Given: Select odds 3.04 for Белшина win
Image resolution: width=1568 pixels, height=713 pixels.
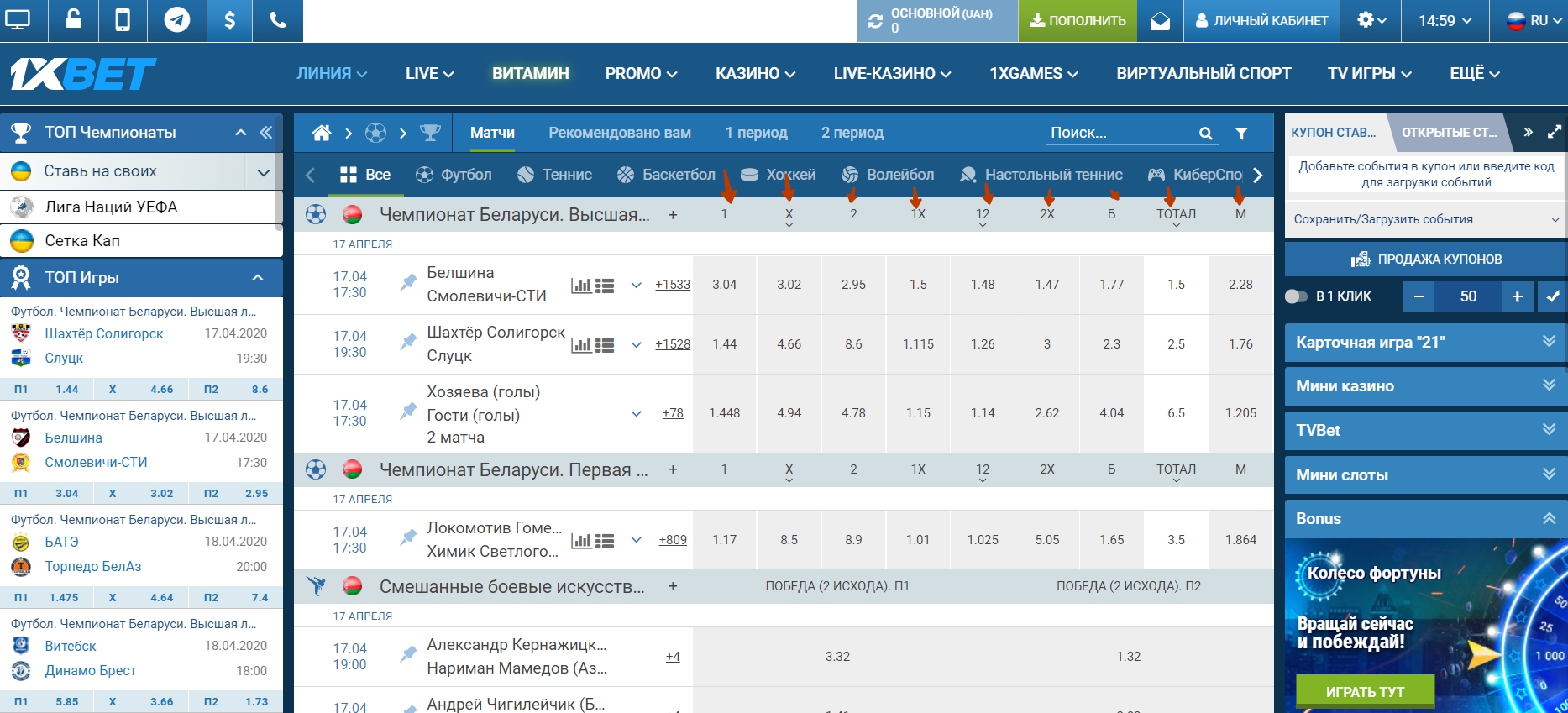Looking at the screenshot, I should point(724,285).
